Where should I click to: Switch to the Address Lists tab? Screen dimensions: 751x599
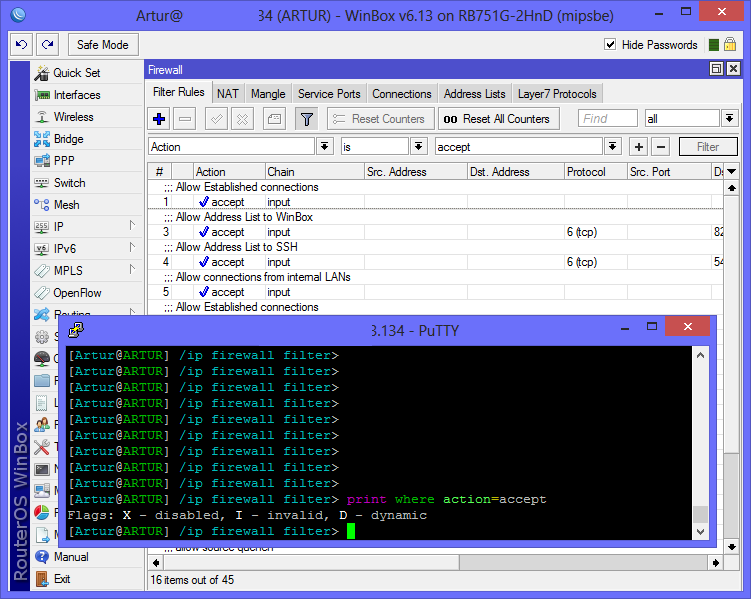pyautogui.click(x=474, y=94)
